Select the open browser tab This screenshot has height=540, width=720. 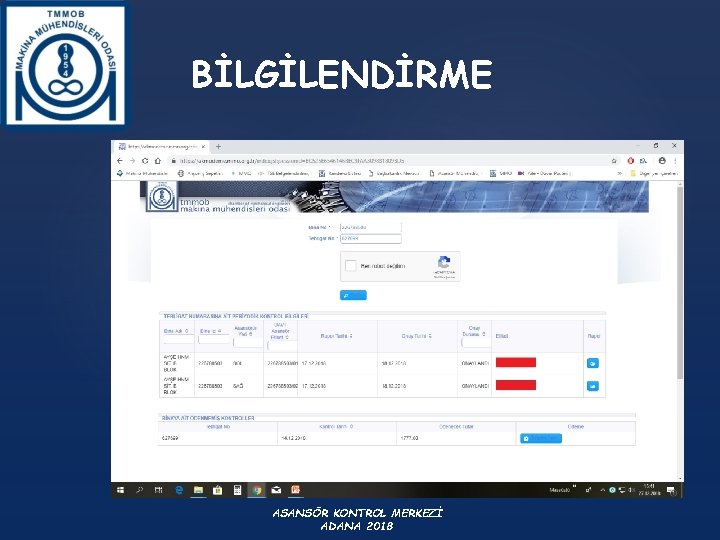pyautogui.click(x=162, y=146)
